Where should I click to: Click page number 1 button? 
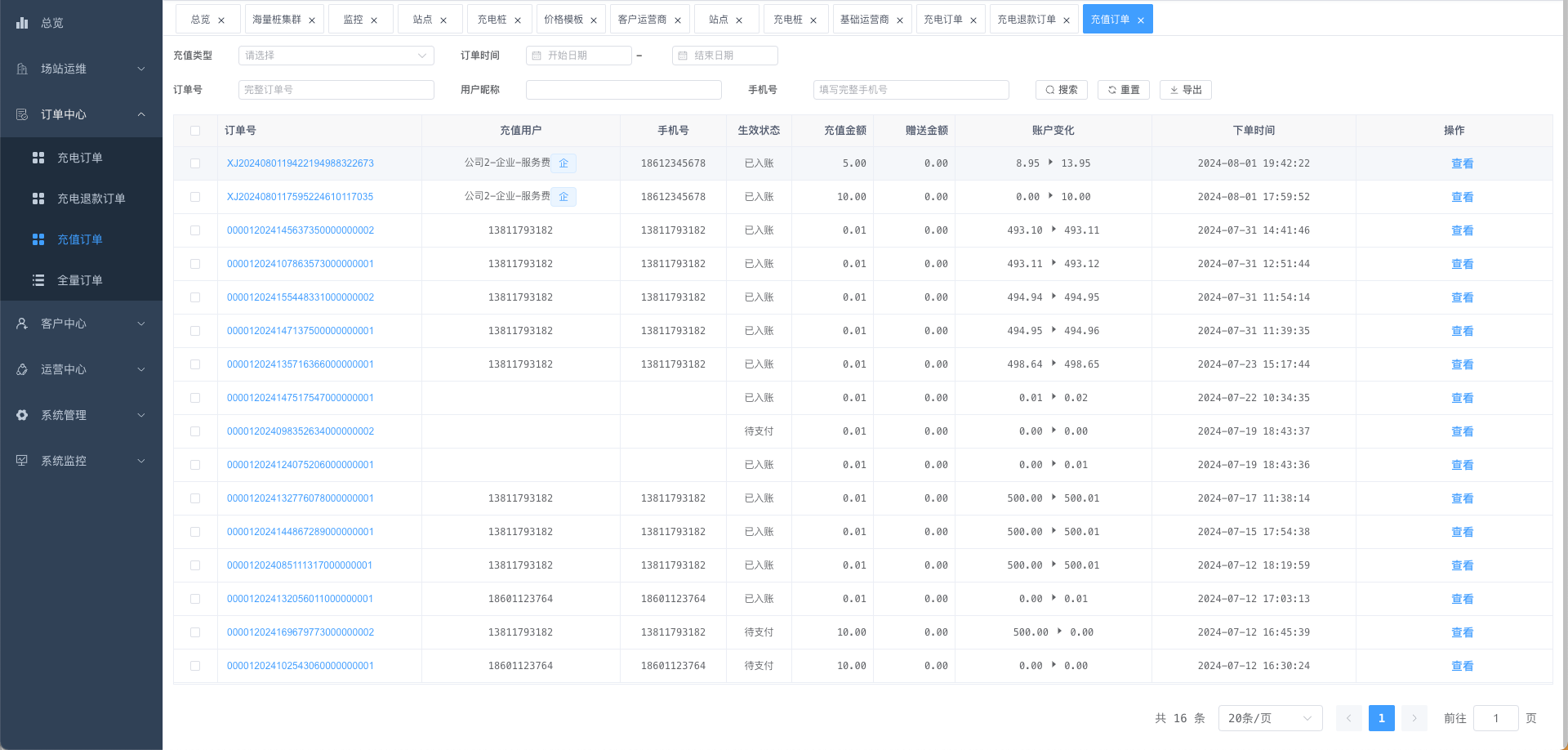[1382, 718]
